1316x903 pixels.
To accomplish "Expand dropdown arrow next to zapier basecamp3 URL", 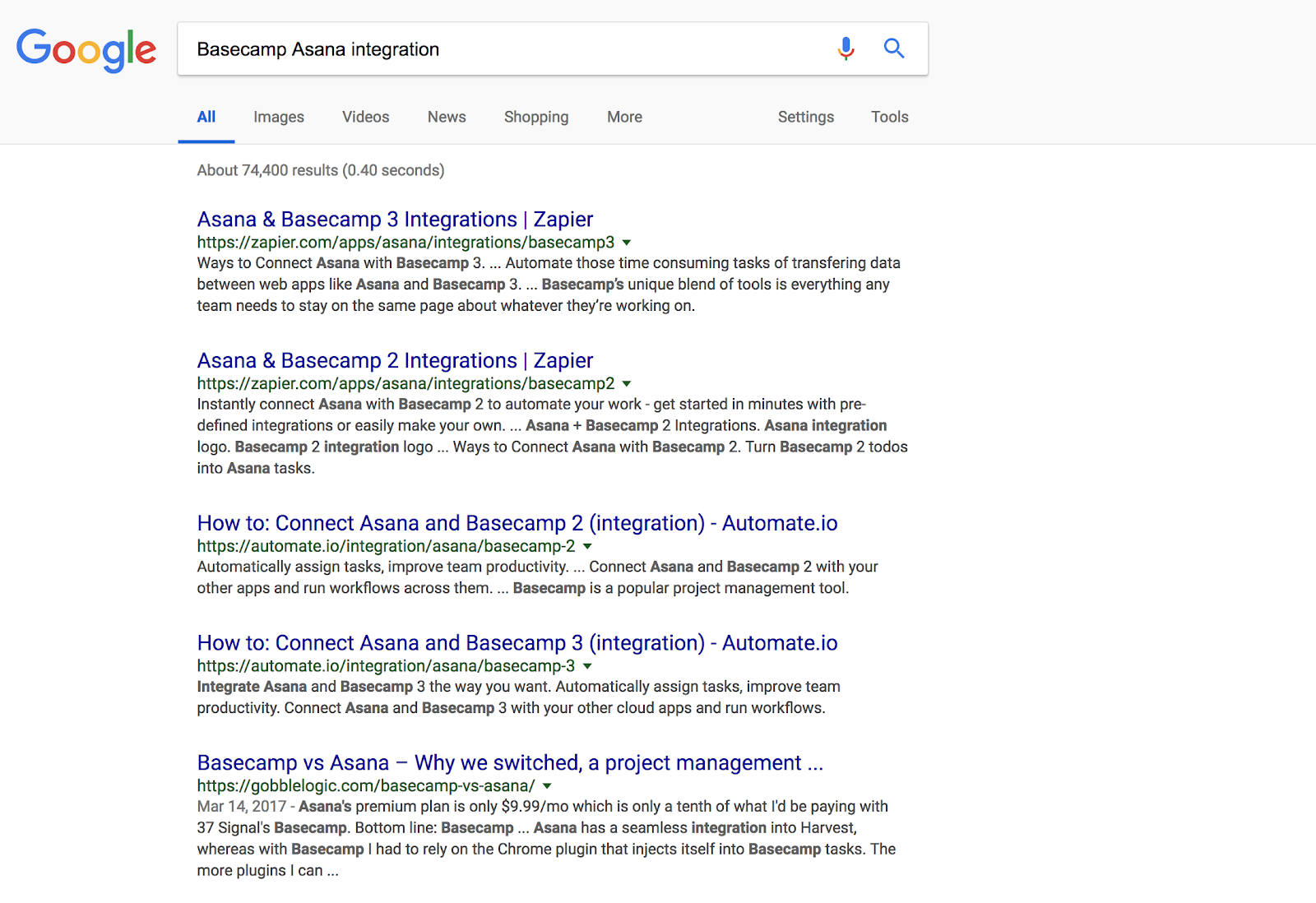I will tap(627, 243).
